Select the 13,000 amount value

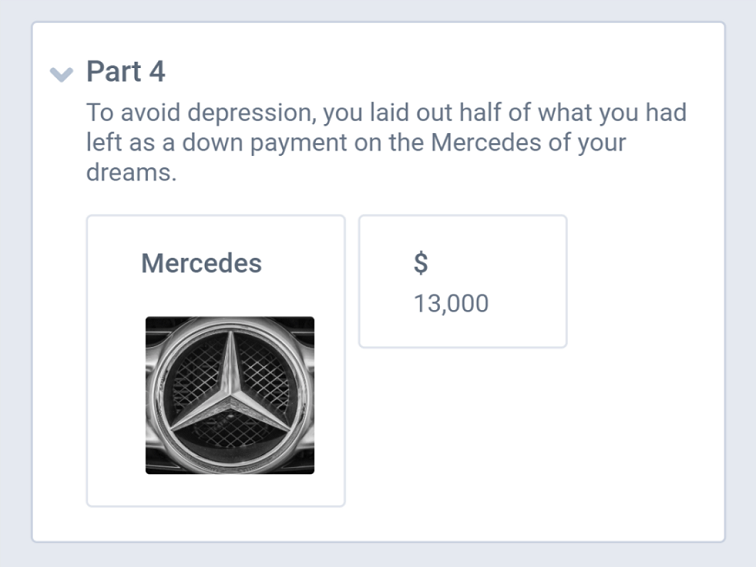tap(451, 304)
